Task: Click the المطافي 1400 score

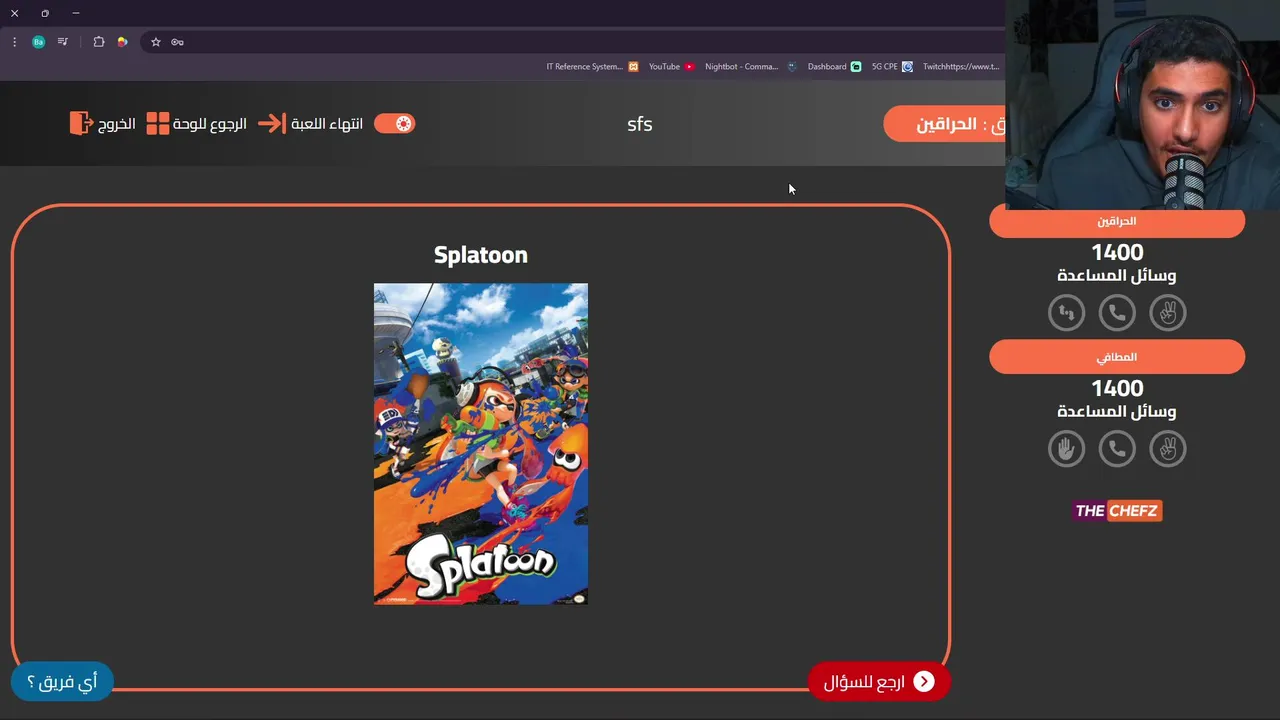Action: [1117, 389]
